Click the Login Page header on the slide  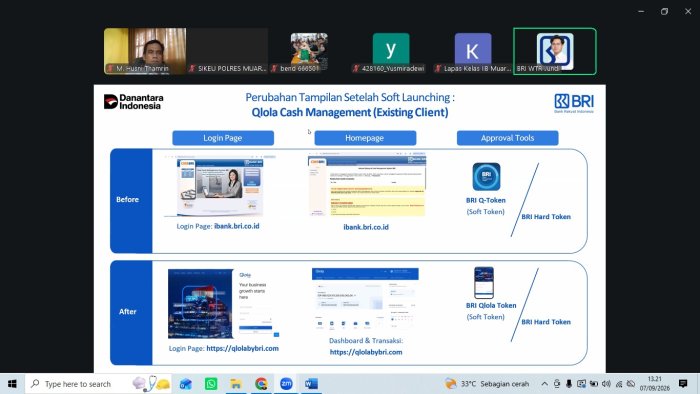(x=223, y=138)
